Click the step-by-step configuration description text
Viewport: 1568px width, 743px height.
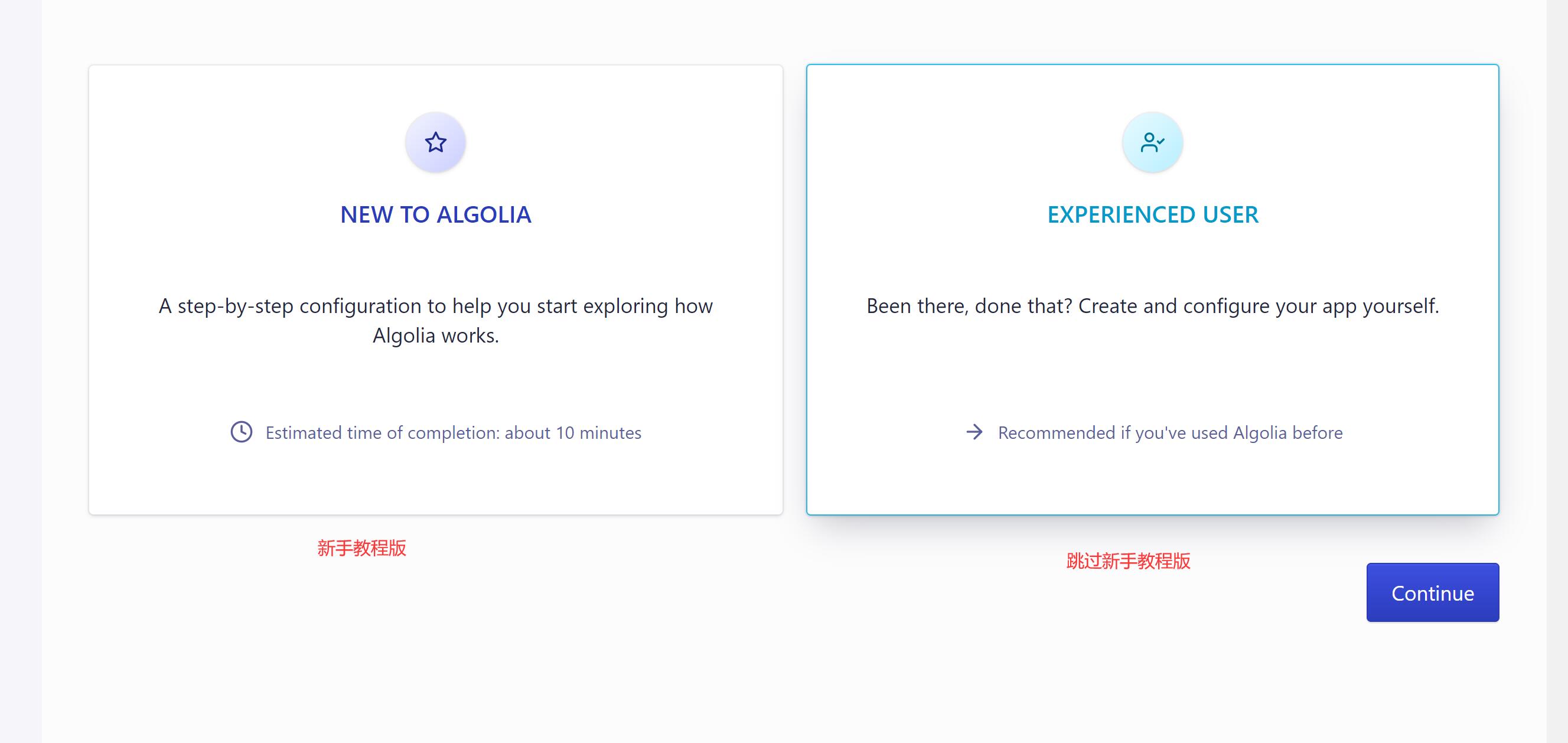[435, 306]
